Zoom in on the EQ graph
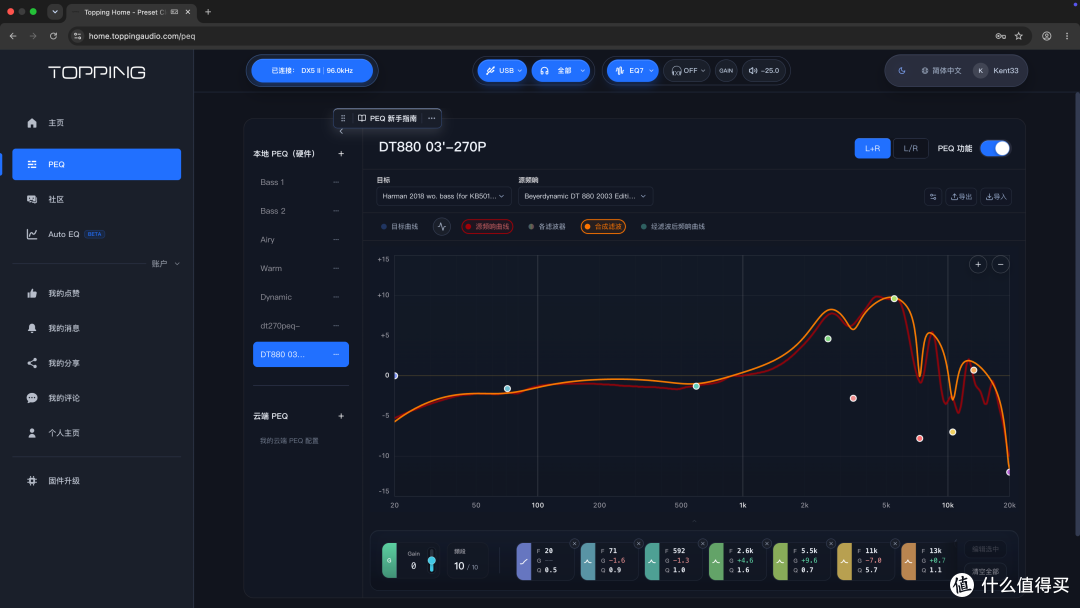The image size is (1080, 608). click(x=978, y=264)
